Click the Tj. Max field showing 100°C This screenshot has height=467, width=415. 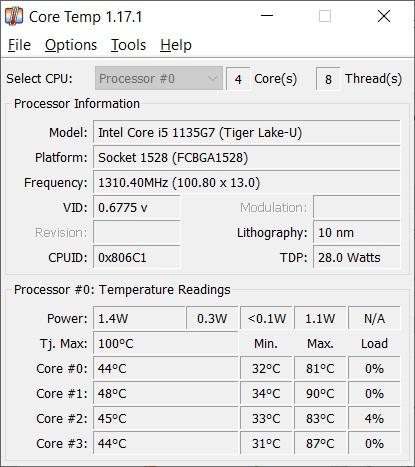165,344
